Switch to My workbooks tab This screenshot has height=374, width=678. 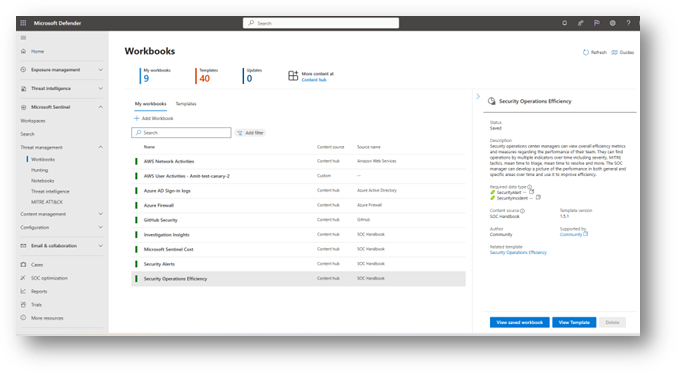tap(150, 104)
